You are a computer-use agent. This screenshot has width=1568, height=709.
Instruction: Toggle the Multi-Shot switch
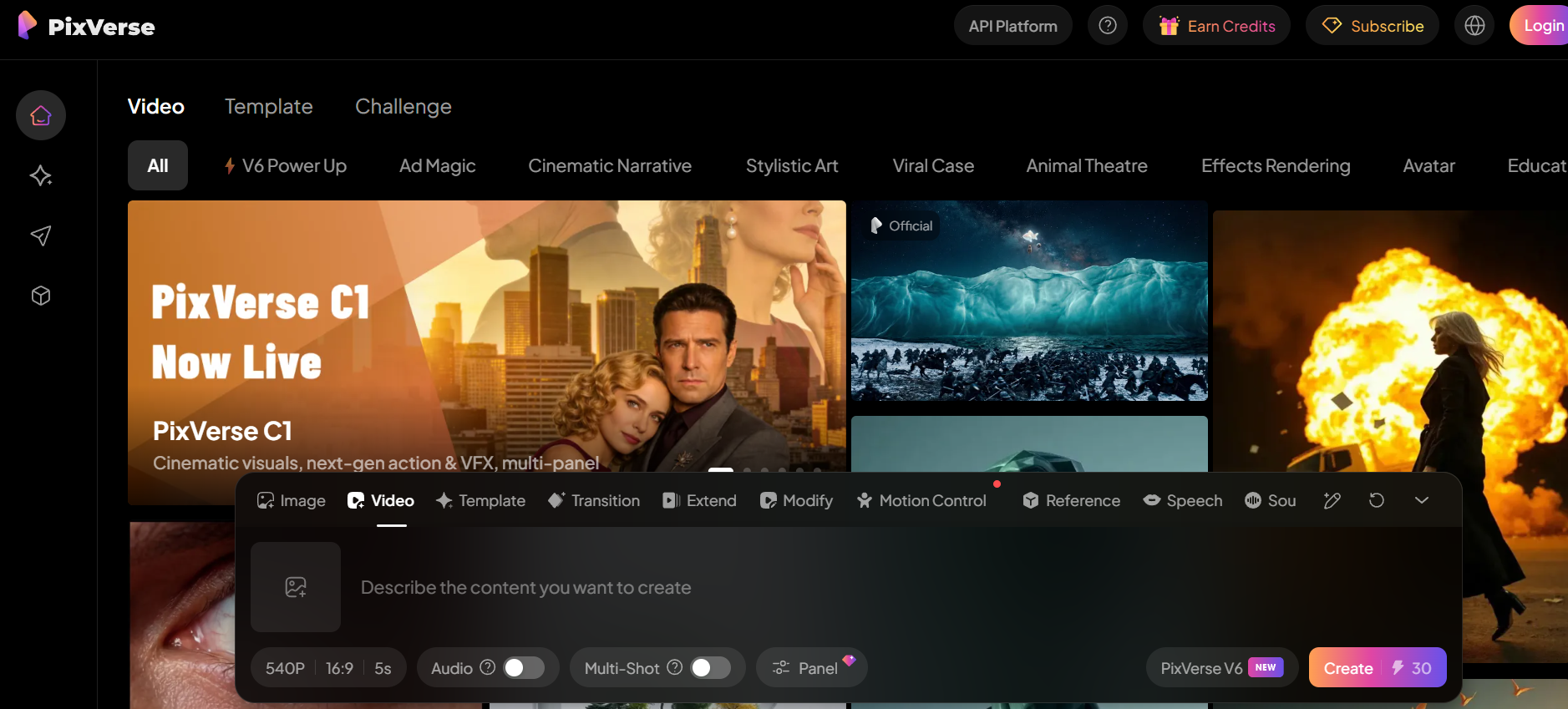click(711, 668)
